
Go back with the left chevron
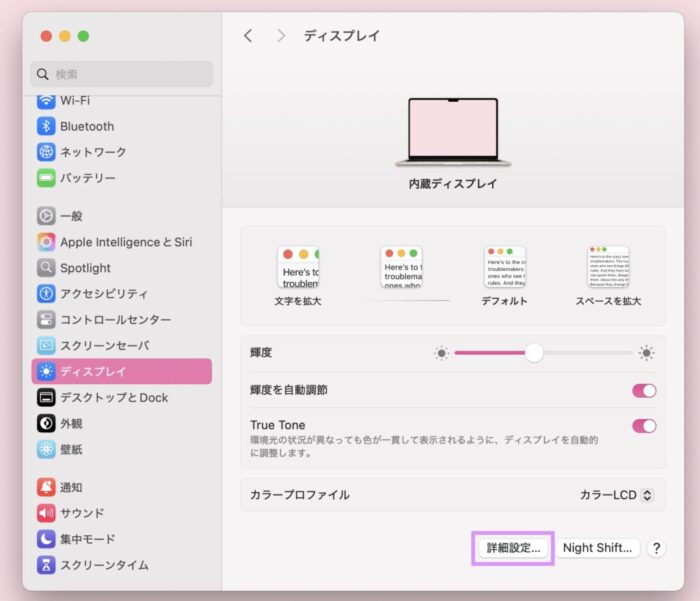point(248,36)
